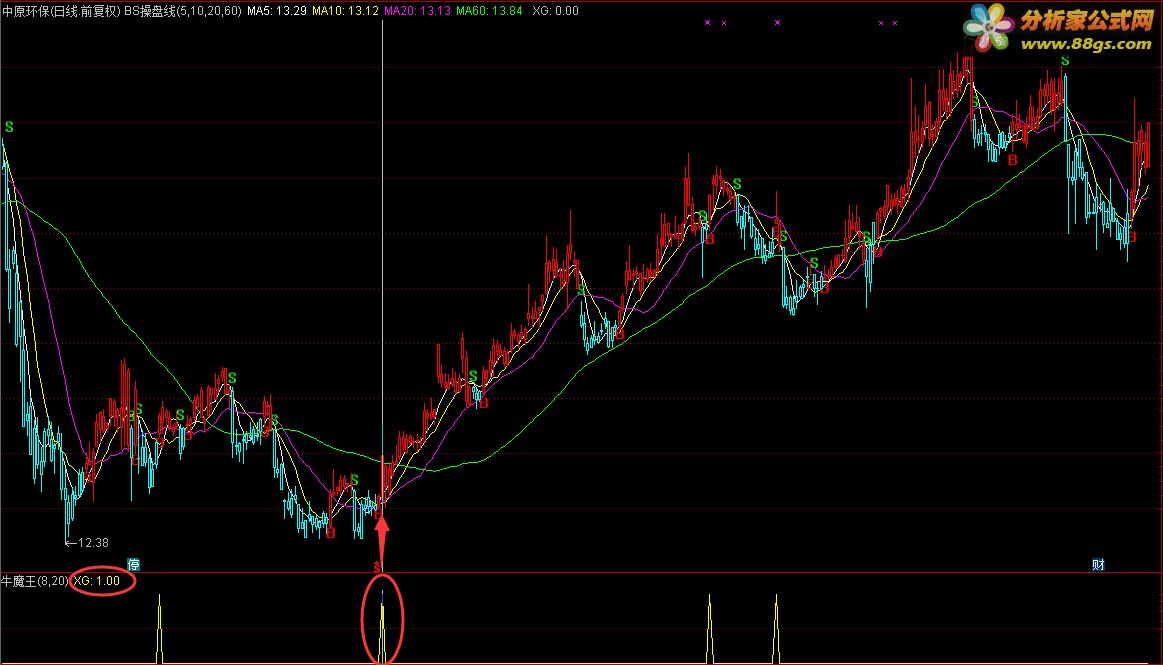Select the XG: 0.00 value in header
The width and height of the screenshot is (1163, 665).
(x=556, y=11)
